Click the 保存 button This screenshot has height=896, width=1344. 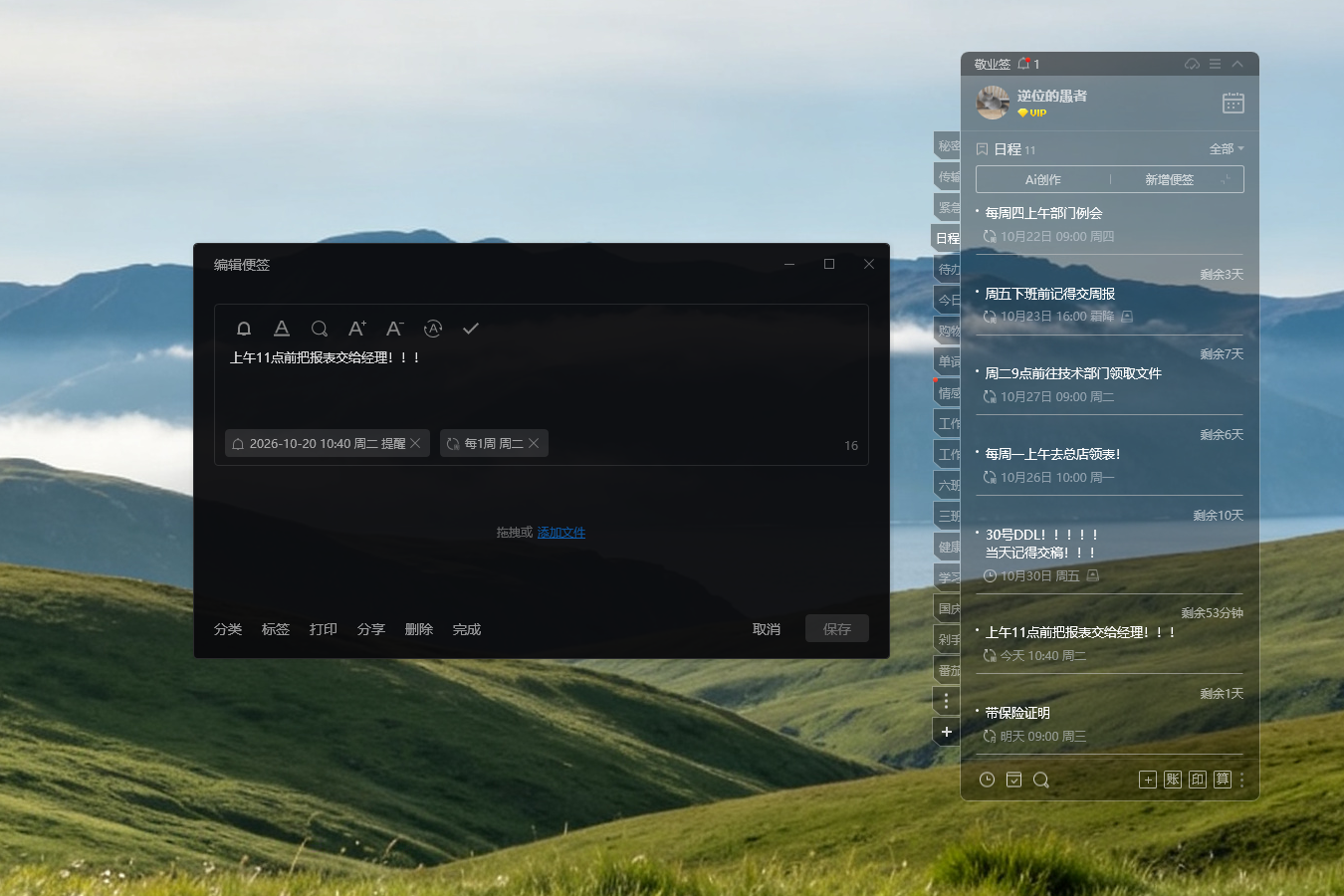click(837, 629)
